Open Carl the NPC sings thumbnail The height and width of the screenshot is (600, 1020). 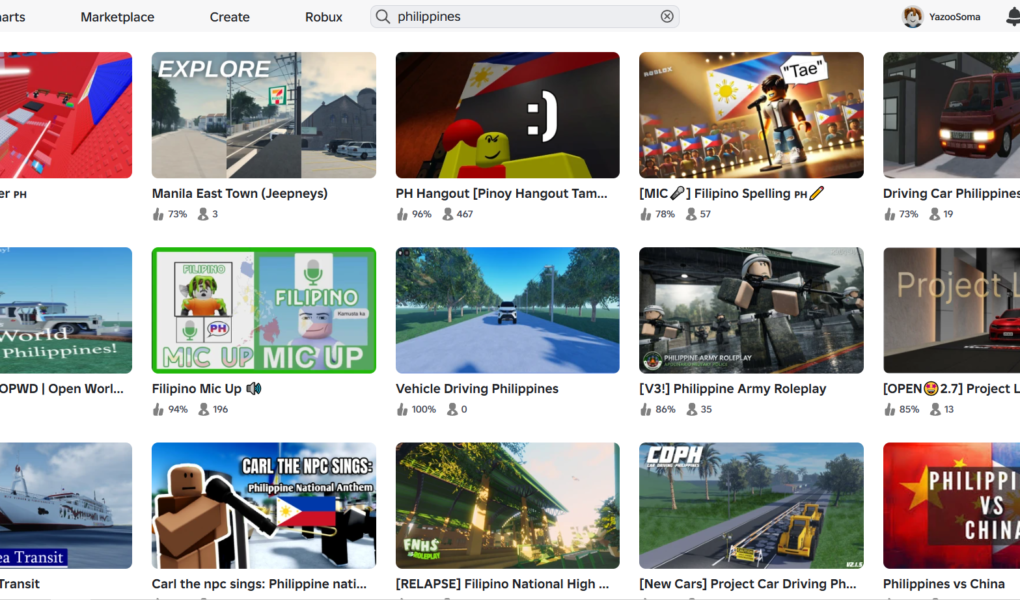(264, 505)
